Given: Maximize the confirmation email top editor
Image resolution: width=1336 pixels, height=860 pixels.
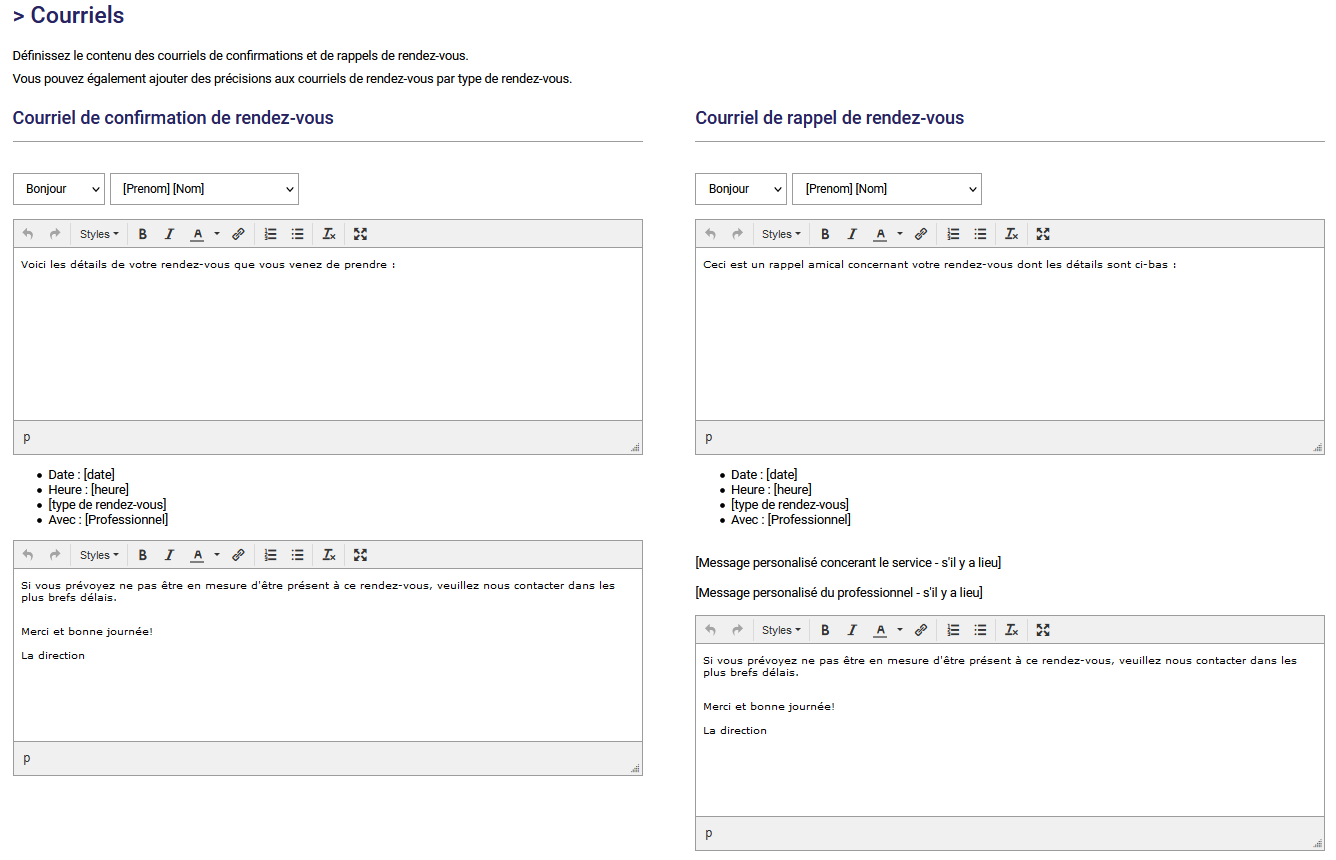Looking at the screenshot, I should click(x=361, y=234).
